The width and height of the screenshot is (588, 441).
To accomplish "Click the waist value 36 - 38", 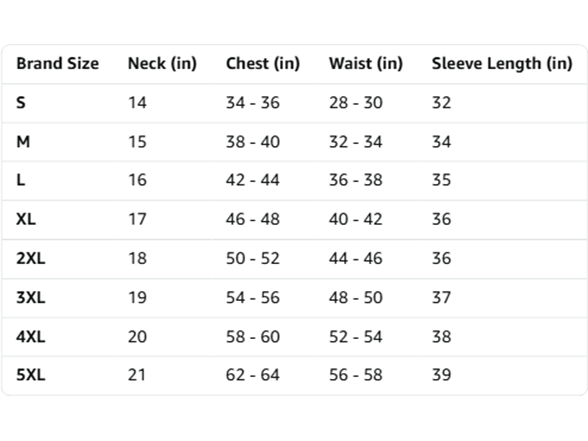I will [x=356, y=180].
